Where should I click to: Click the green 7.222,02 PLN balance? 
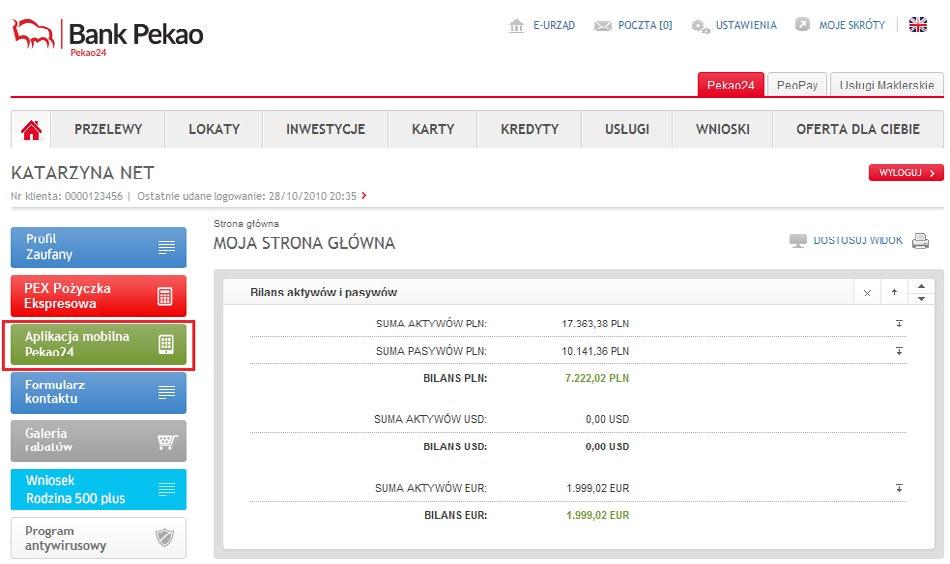click(597, 378)
